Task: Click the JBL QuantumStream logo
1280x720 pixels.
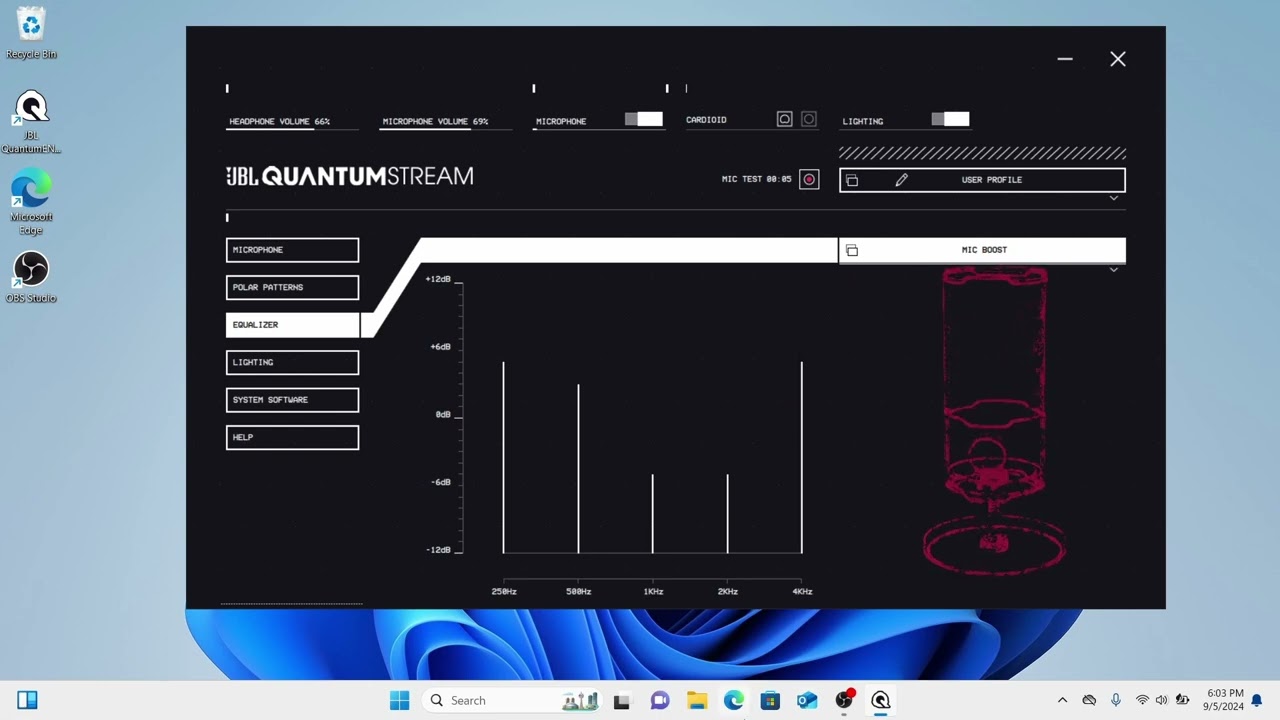Action: (x=350, y=176)
